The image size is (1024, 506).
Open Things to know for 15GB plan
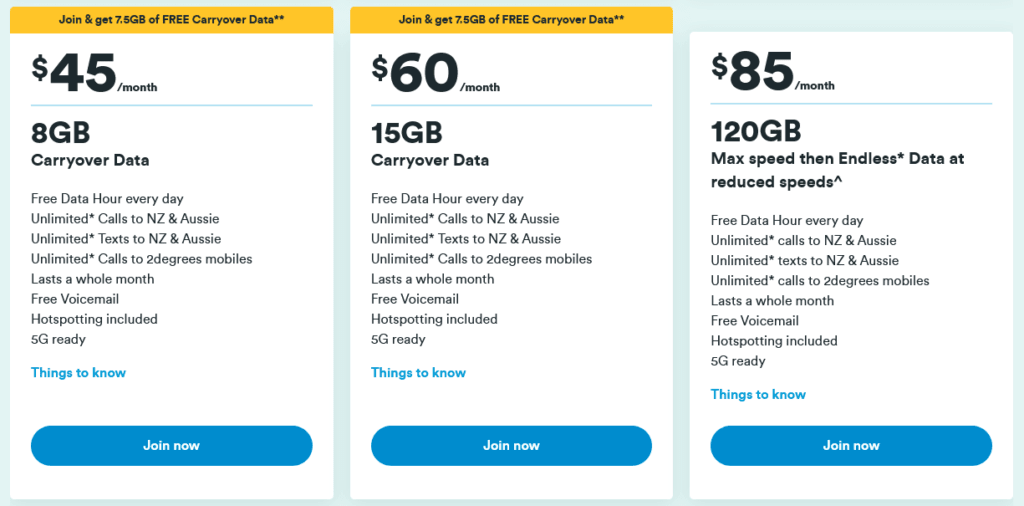click(x=418, y=373)
